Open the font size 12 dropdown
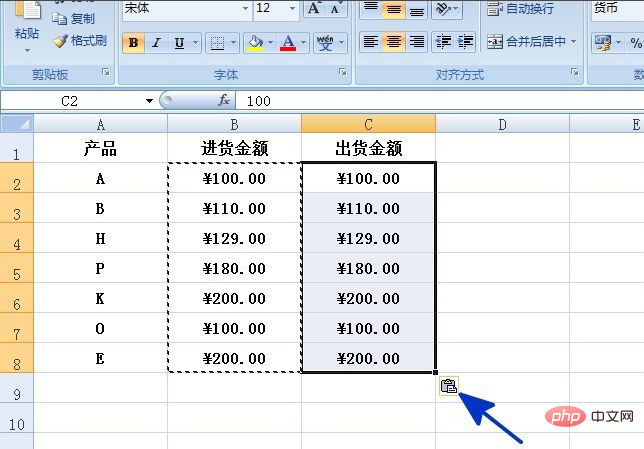Viewport: 644px width, 449px height. click(292, 8)
